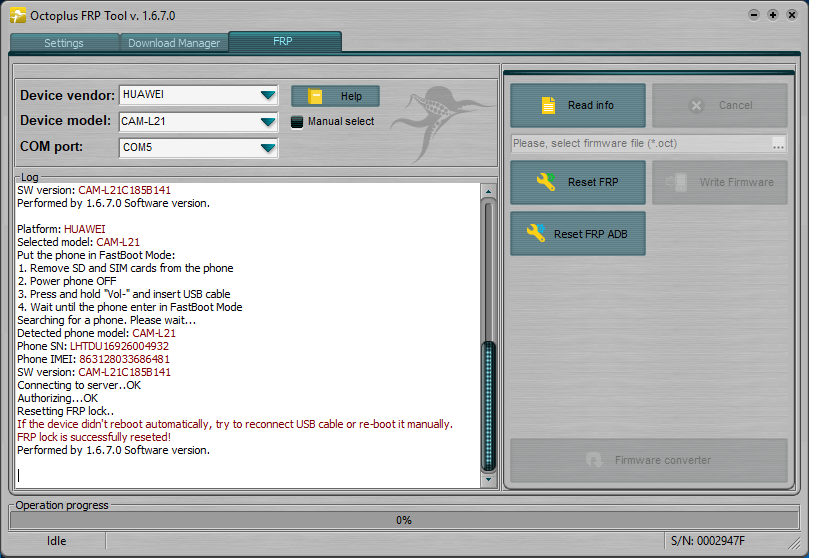Click 'Put the phone in FastBoot Mode:' line
This screenshot has height=558, width=819.
pyautogui.click(x=96, y=255)
